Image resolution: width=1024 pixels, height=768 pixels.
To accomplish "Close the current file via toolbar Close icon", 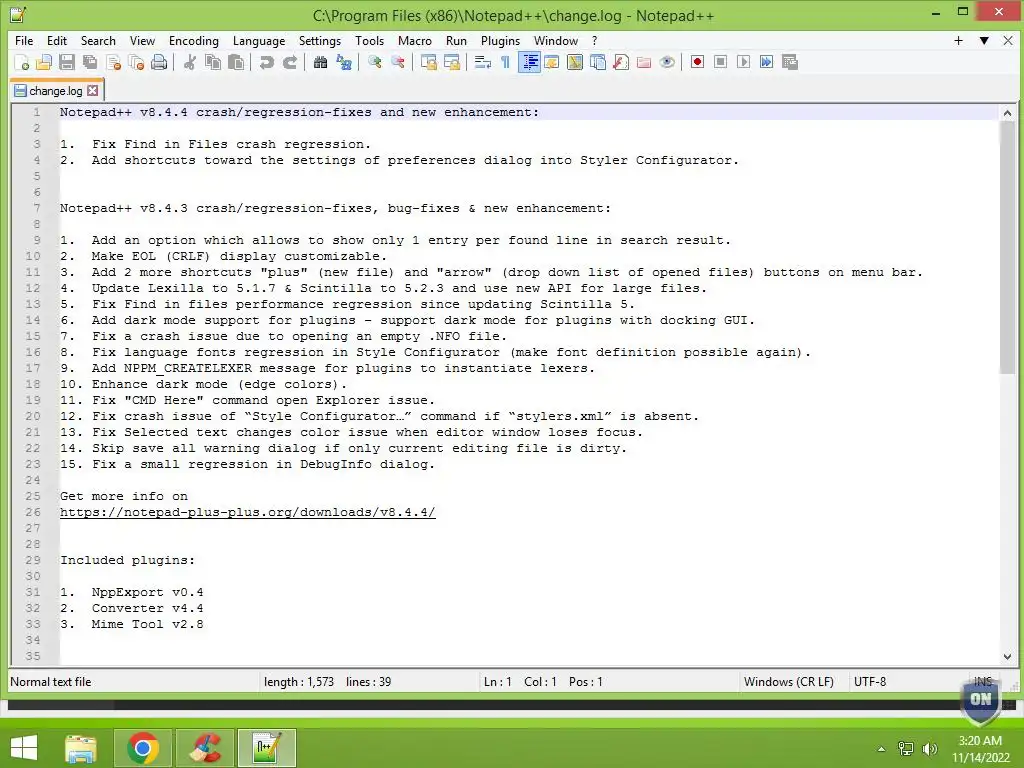I will pos(113,62).
